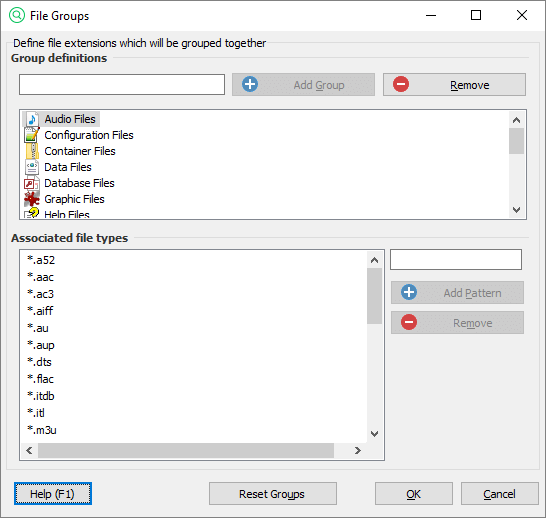This screenshot has width=546, height=518.
Task: Click file types horizontal scrollbar thumb
Action: 186,450
